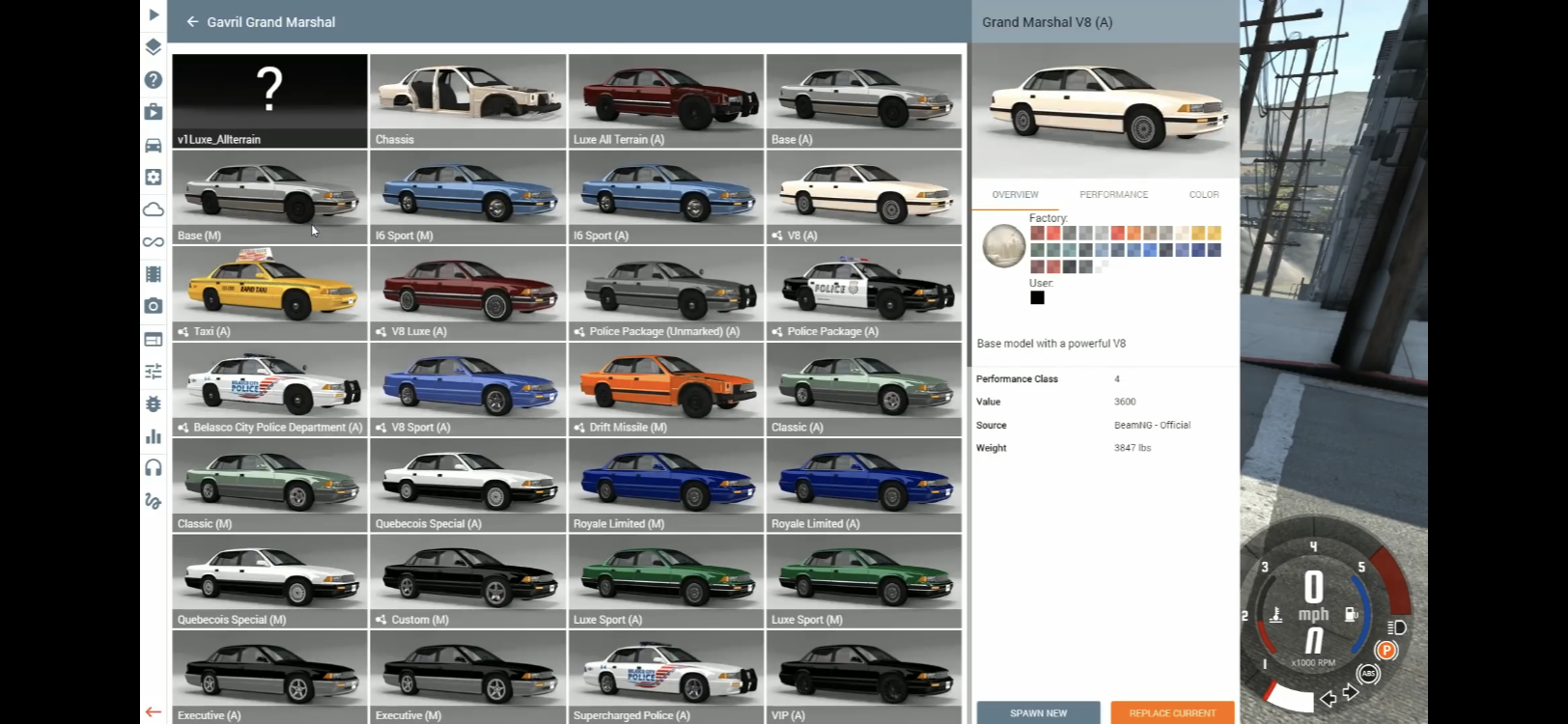The height and width of the screenshot is (724, 1568).
Task: Select the Royale Limited (M) configuration
Action: tap(666, 485)
